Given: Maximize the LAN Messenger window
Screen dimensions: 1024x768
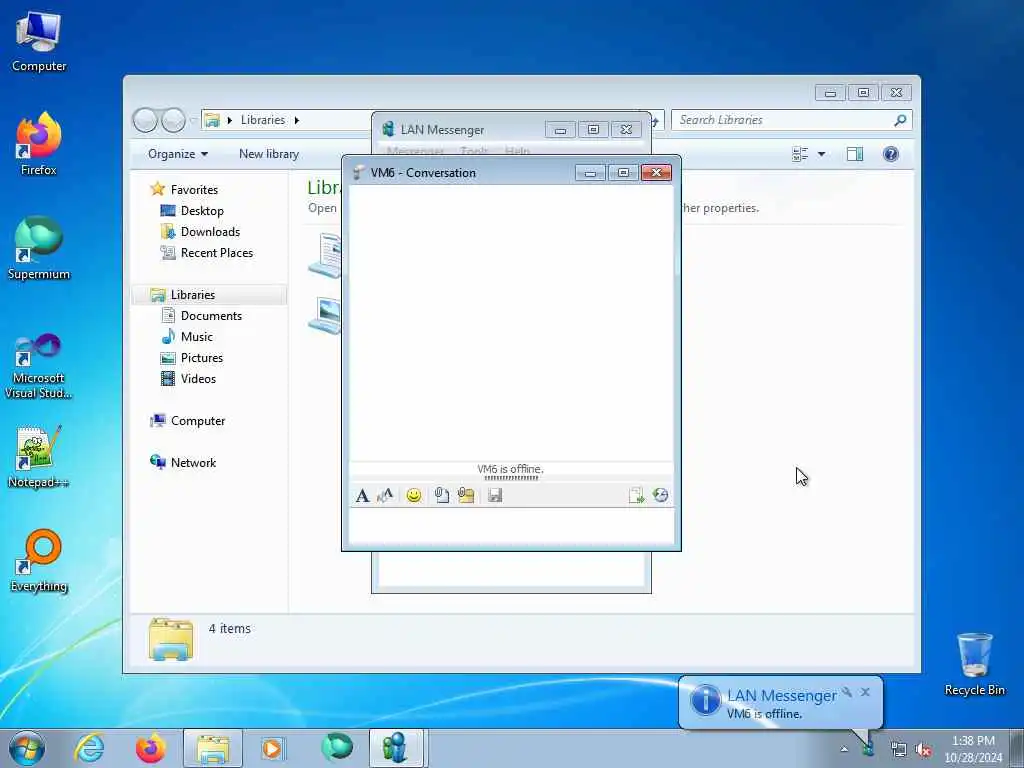Looking at the screenshot, I should [x=593, y=129].
